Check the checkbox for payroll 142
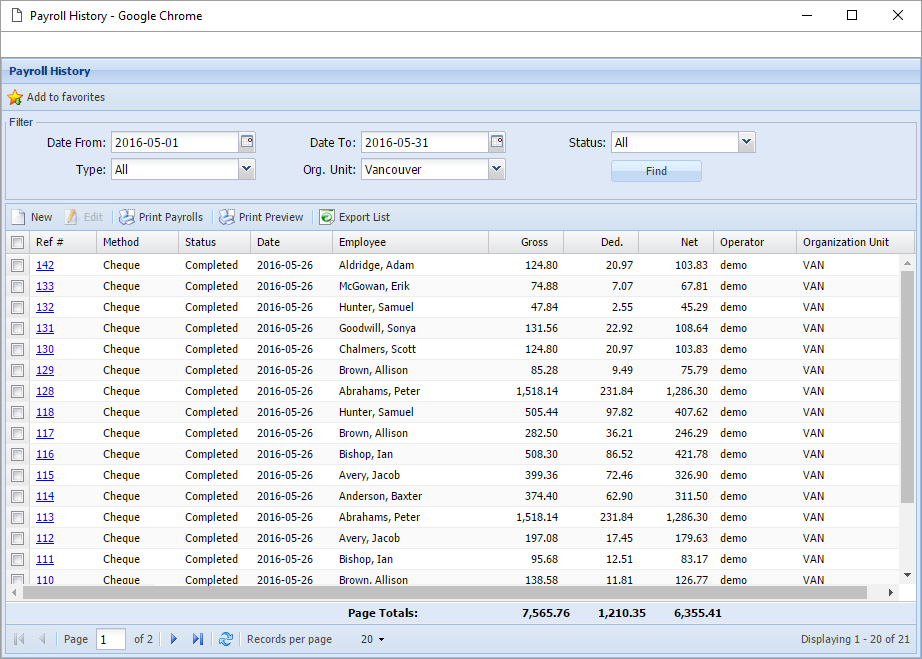Screen dimensions: 922x659 tap(17, 265)
